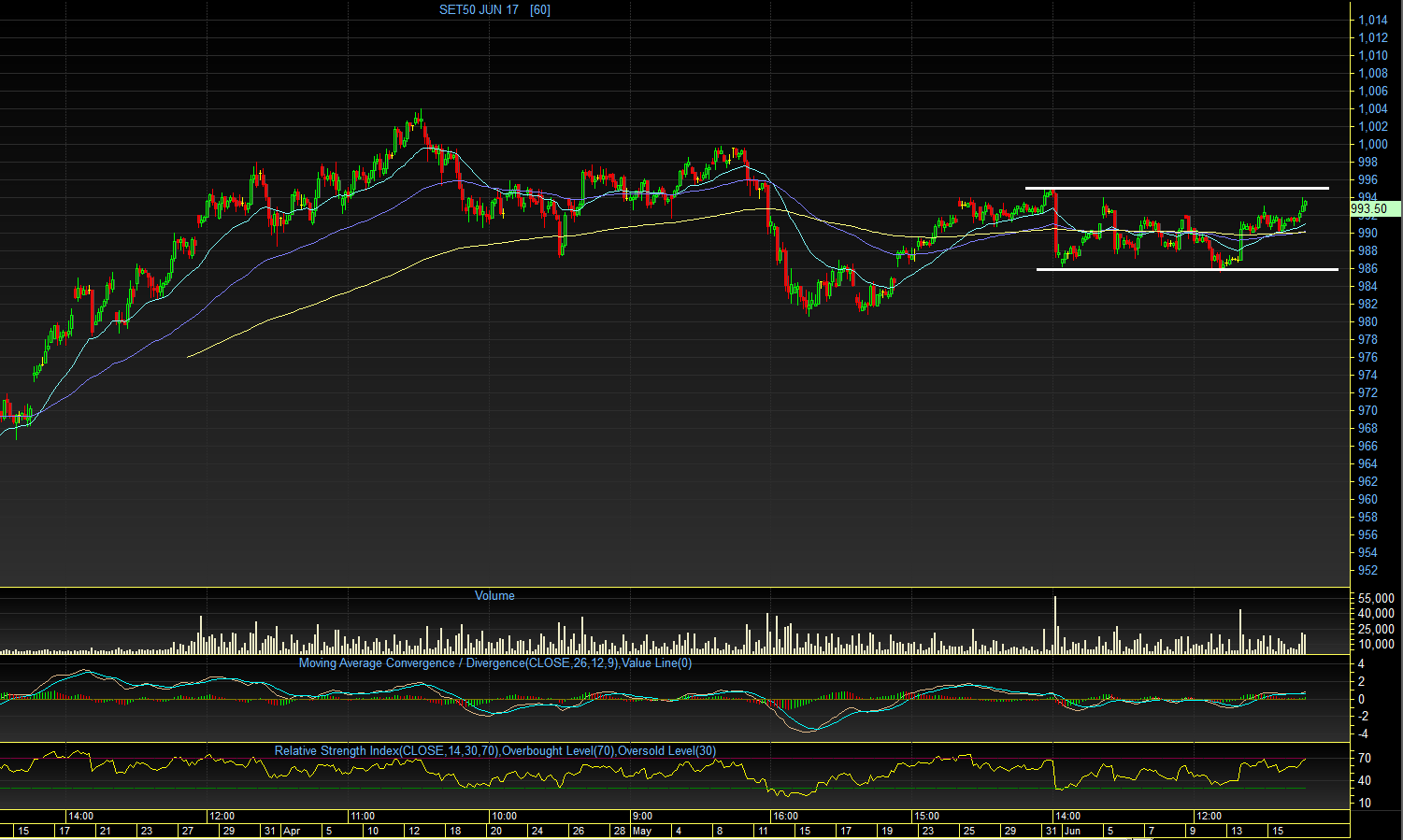The image size is (1403, 840).
Task: Select the Moving Average Convergence / Divergence label
Action: pyautogui.click(x=495, y=663)
